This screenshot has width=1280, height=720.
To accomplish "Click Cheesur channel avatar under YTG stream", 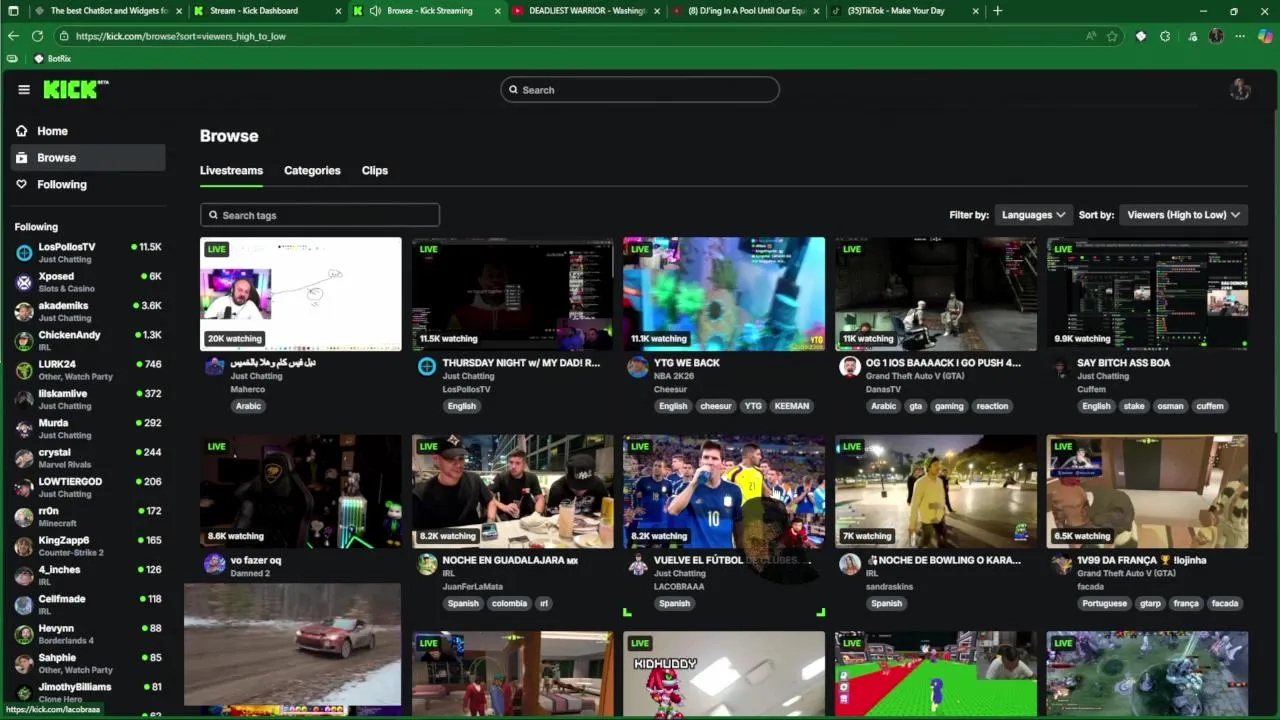I will tap(638, 367).
